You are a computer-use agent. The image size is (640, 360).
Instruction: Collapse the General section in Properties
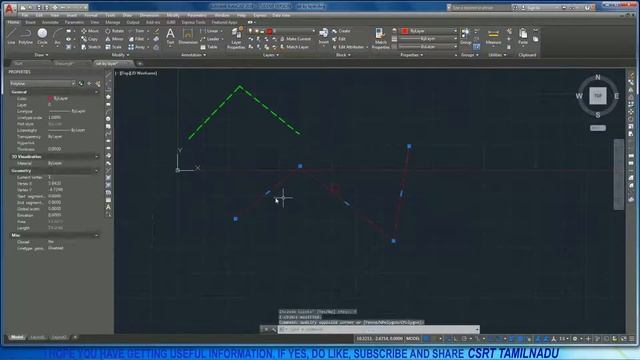[97, 92]
